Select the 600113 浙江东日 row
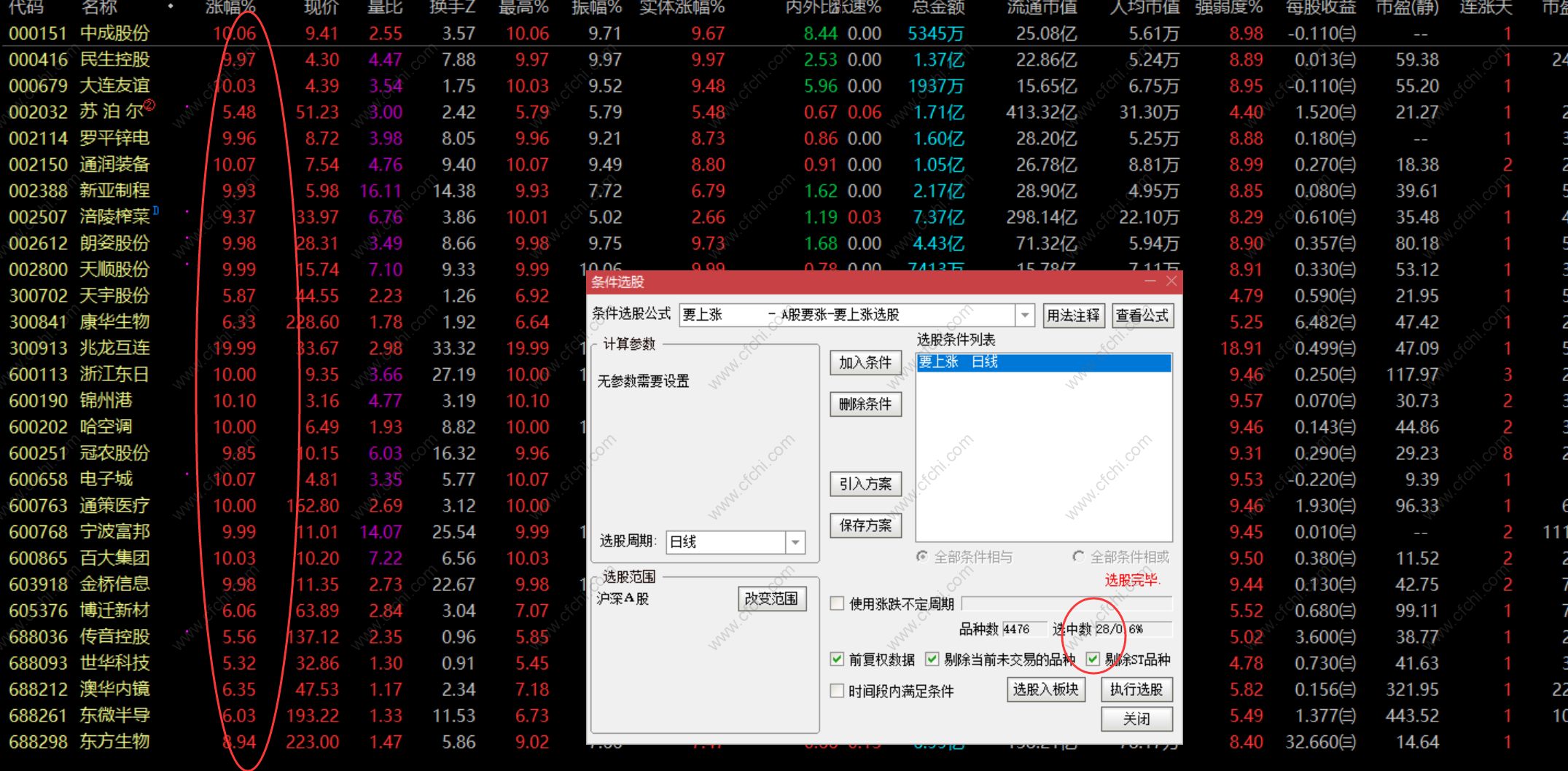This screenshot has height=771, width=1568. tap(292, 375)
